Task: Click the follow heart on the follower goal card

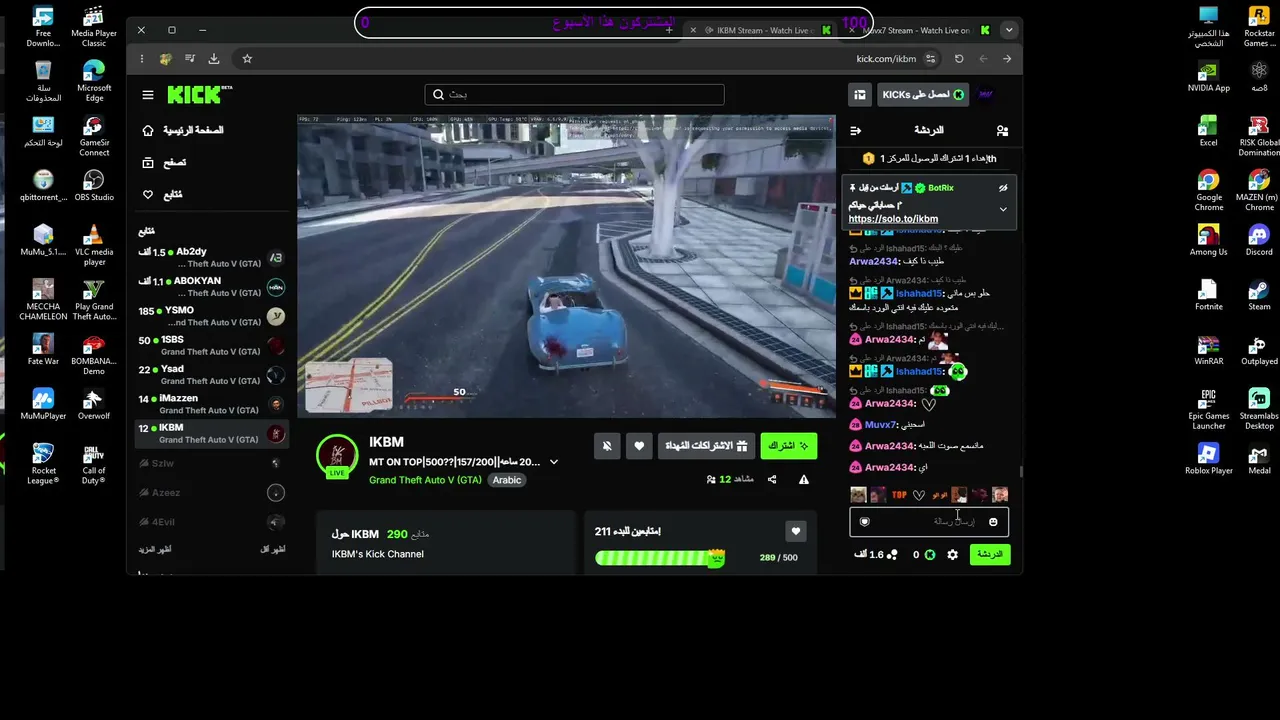Action: 796,531
